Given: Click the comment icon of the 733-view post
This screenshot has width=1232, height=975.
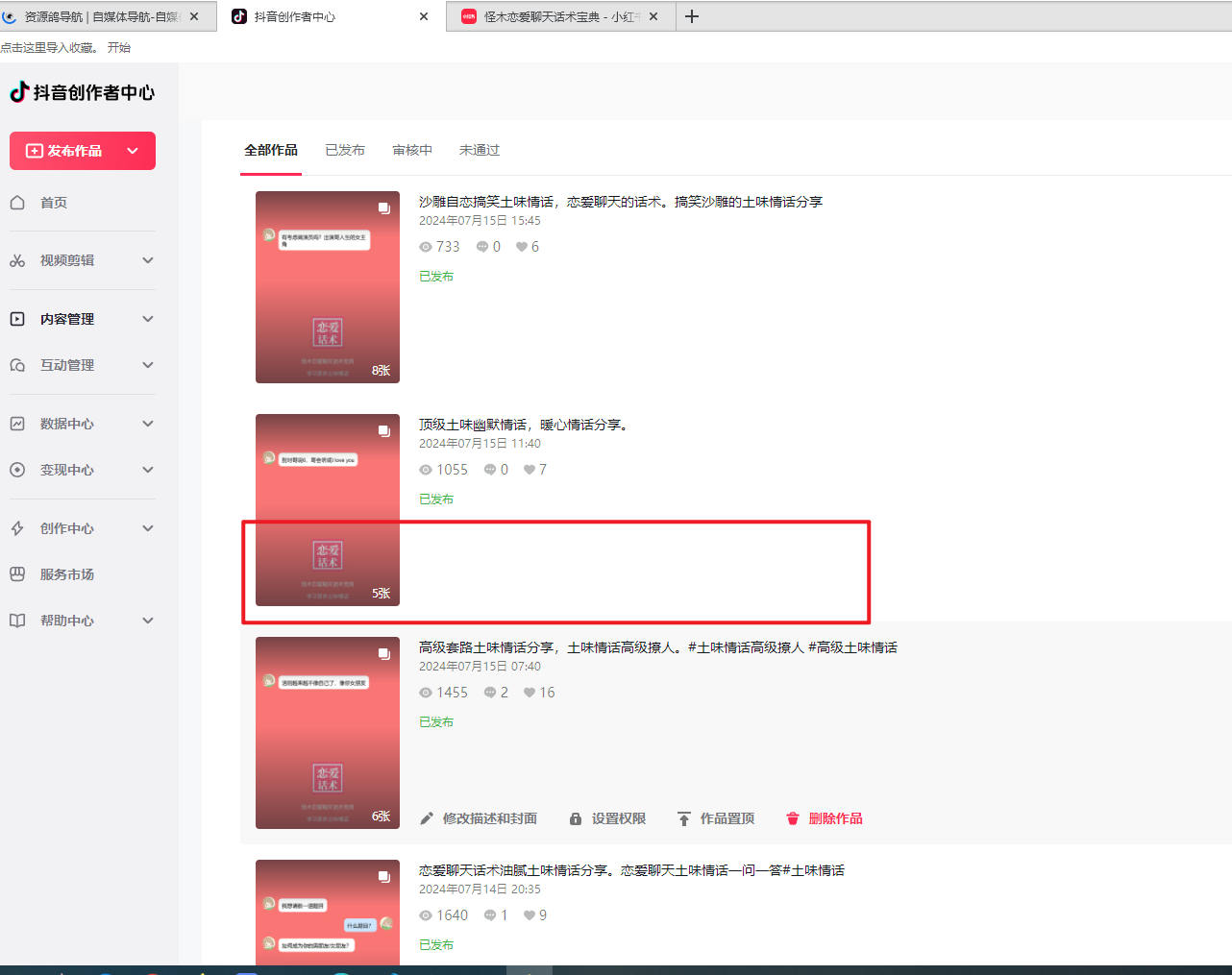Looking at the screenshot, I should coord(482,247).
